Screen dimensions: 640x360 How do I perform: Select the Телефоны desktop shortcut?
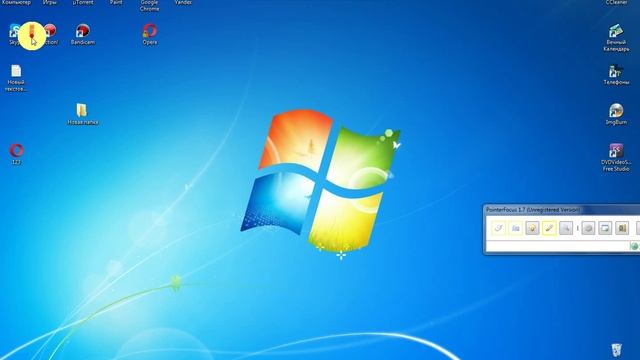pyautogui.click(x=616, y=75)
